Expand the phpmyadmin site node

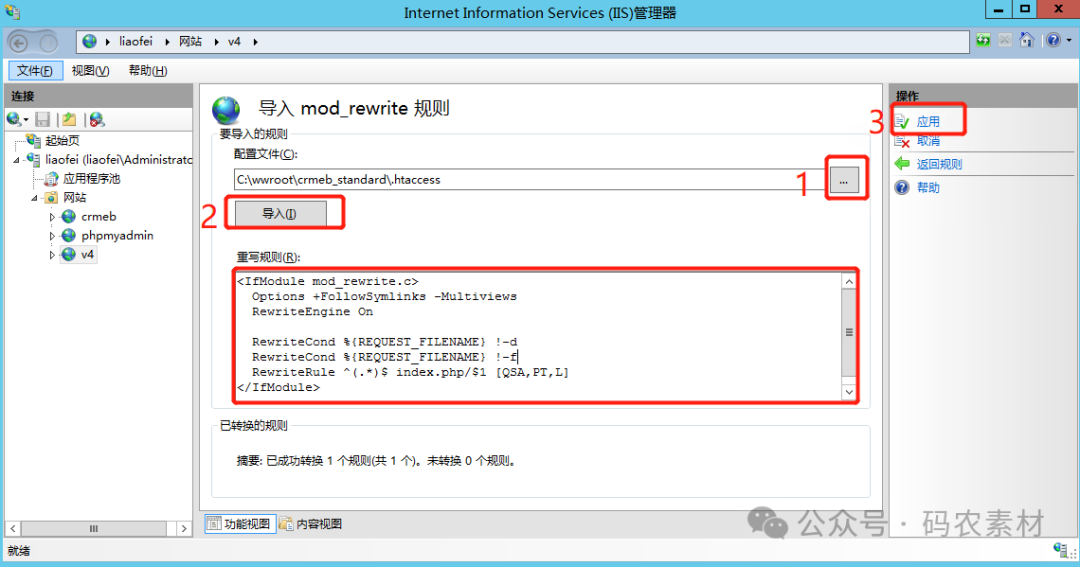coord(52,236)
